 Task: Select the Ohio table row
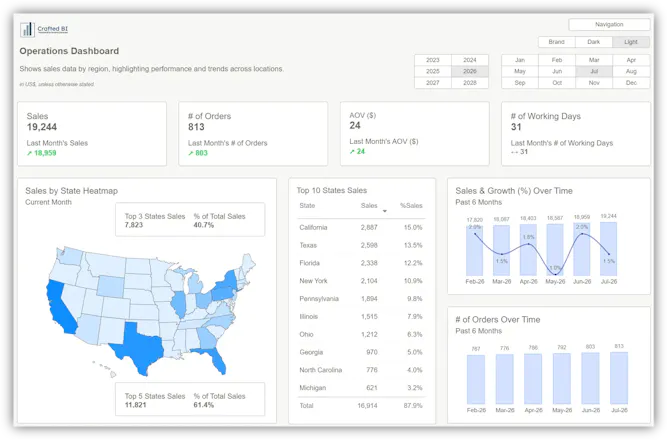pos(361,335)
